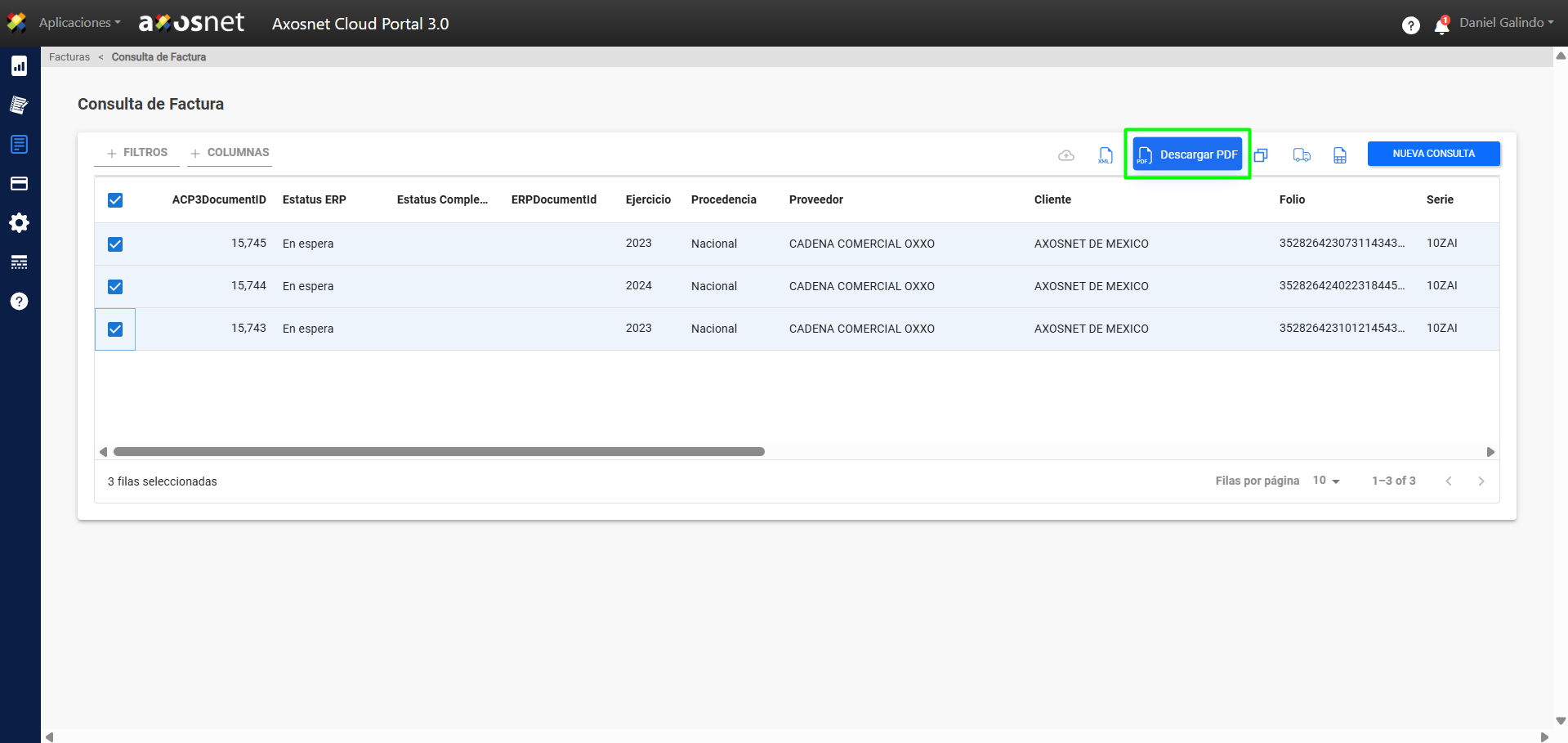Image resolution: width=1568 pixels, height=743 pixels.
Task: Open the invoices document sidebar icon
Action: (20, 145)
